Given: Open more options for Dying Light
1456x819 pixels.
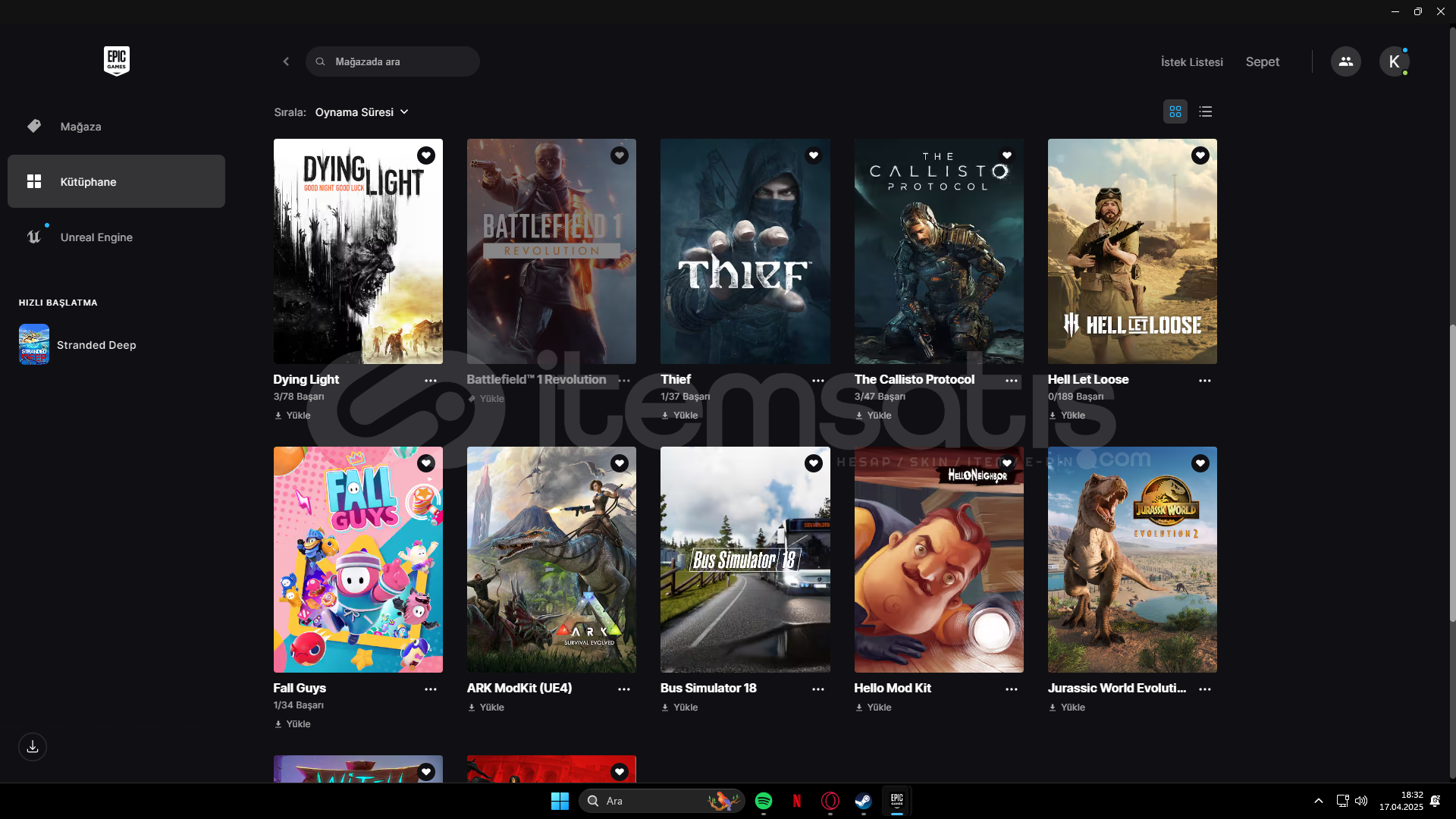Looking at the screenshot, I should click(x=431, y=381).
